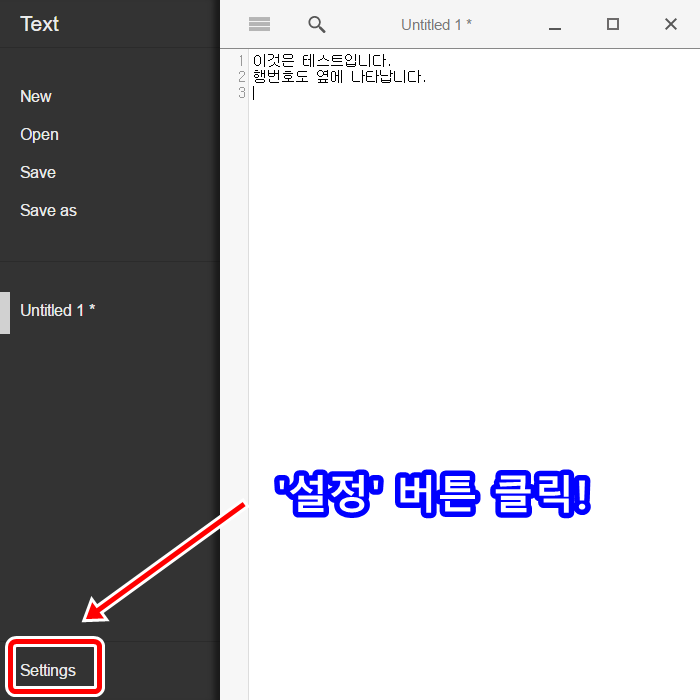Click the Text app title in sidebar
The image size is (700, 700).
tap(39, 24)
